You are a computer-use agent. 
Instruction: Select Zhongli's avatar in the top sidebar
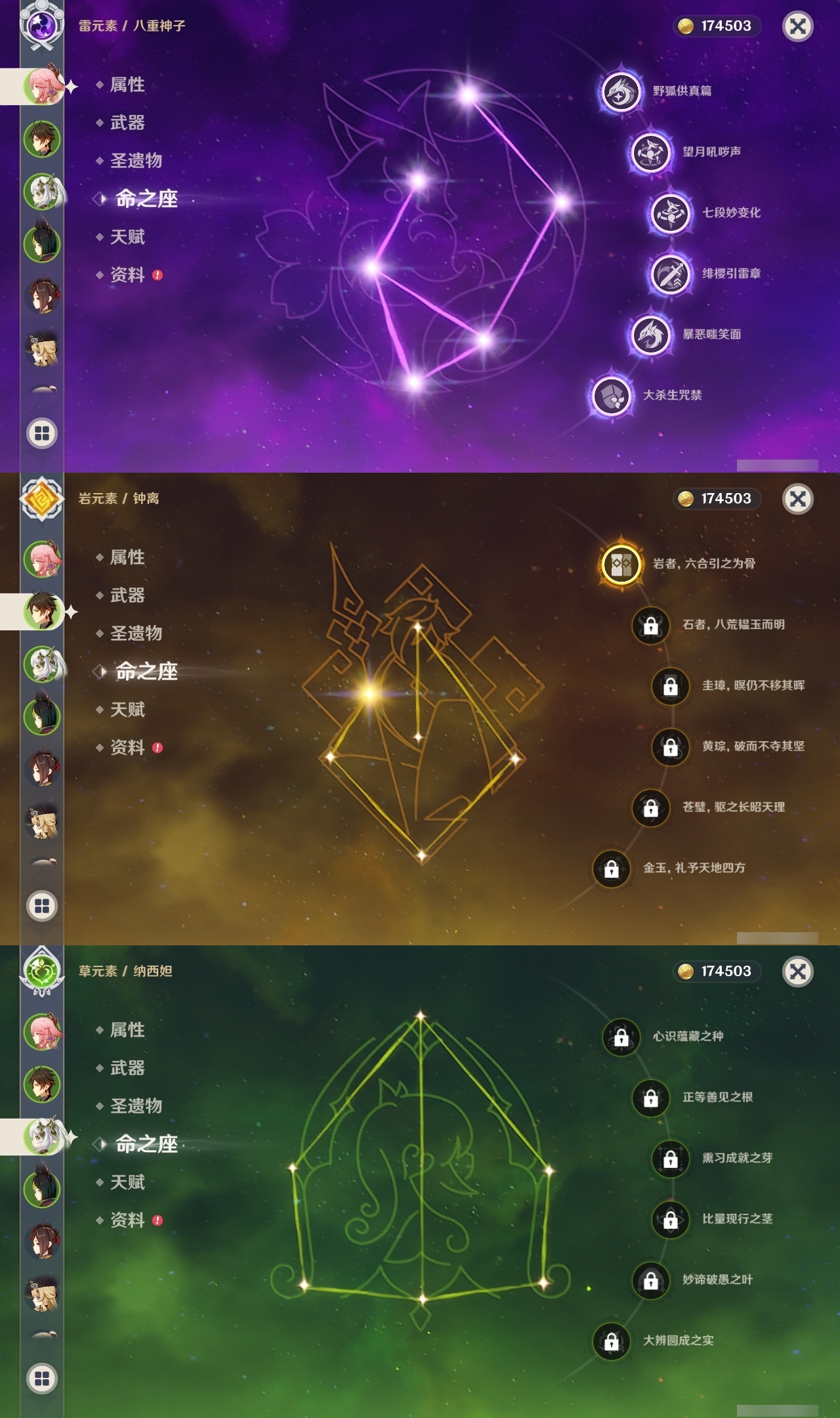[42, 139]
